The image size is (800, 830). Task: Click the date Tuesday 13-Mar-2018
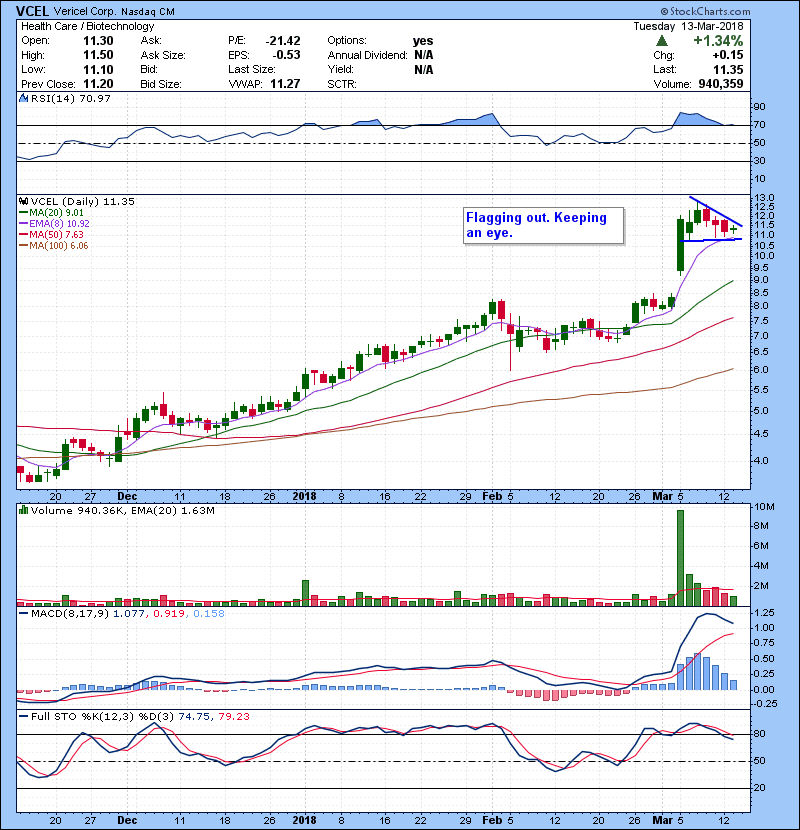coord(688,26)
